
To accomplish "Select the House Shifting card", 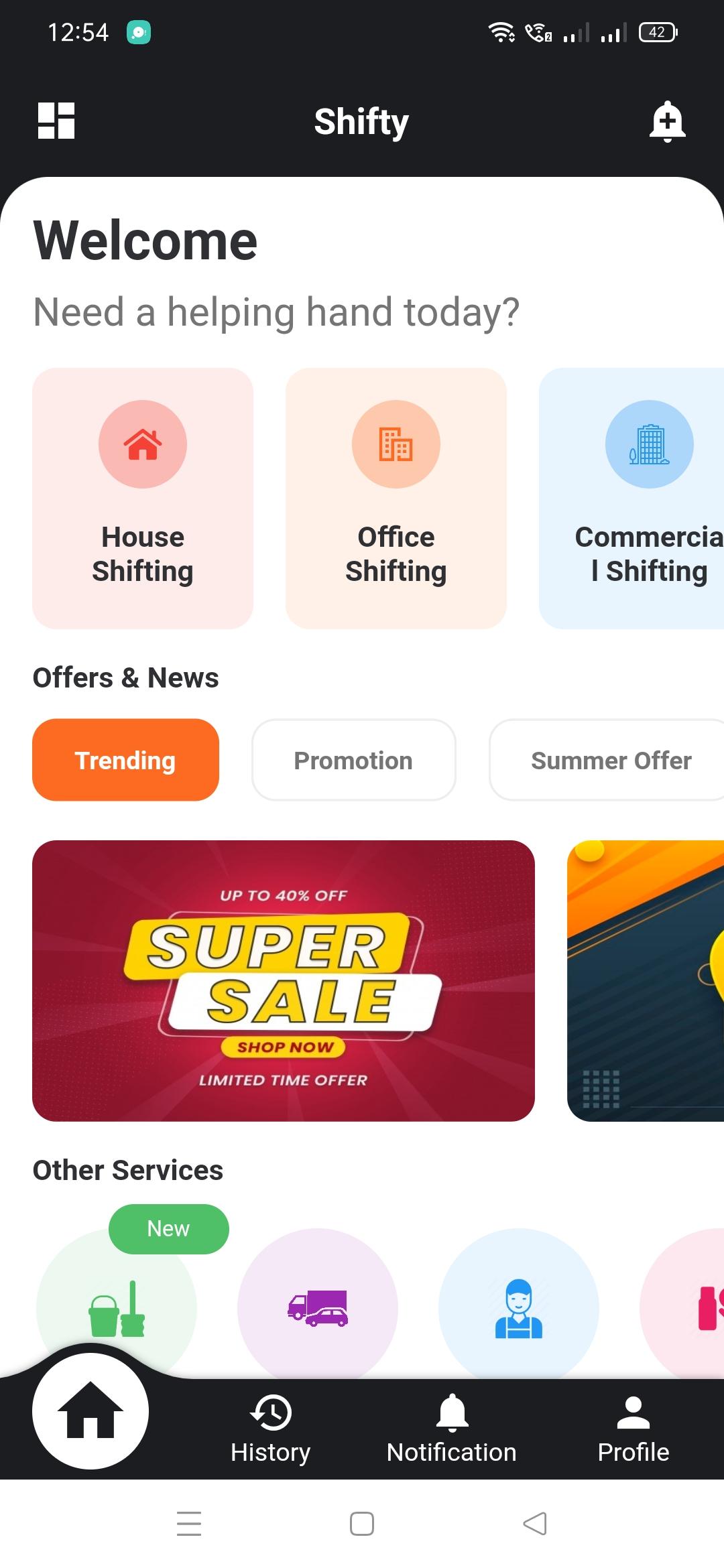I will (143, 498).
